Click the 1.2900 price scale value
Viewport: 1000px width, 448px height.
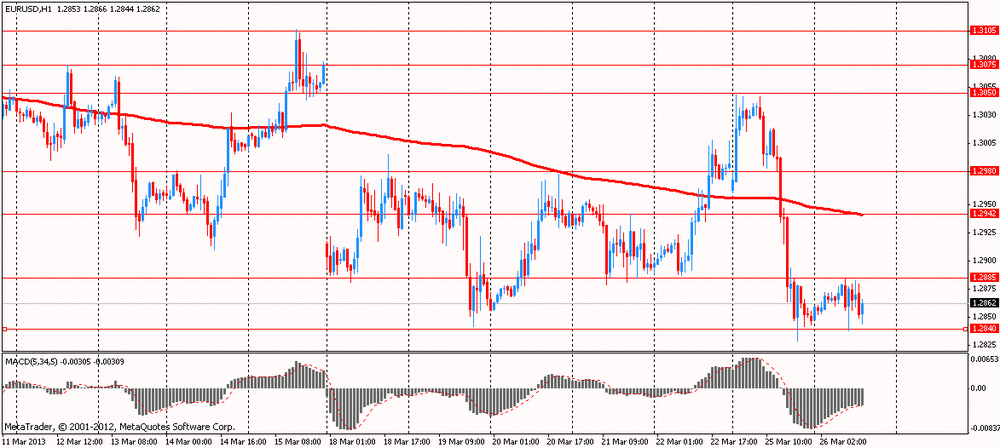pyautogui.click(x=983, y=260)
